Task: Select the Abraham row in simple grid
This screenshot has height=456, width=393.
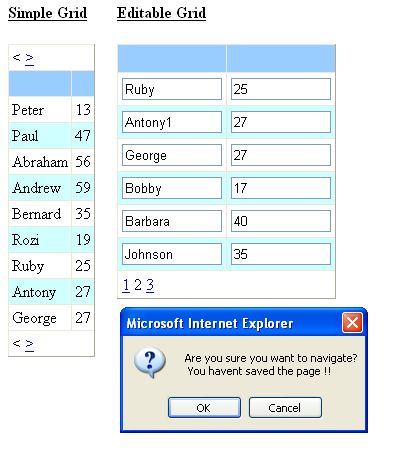Action: click(x=51, y=162)
